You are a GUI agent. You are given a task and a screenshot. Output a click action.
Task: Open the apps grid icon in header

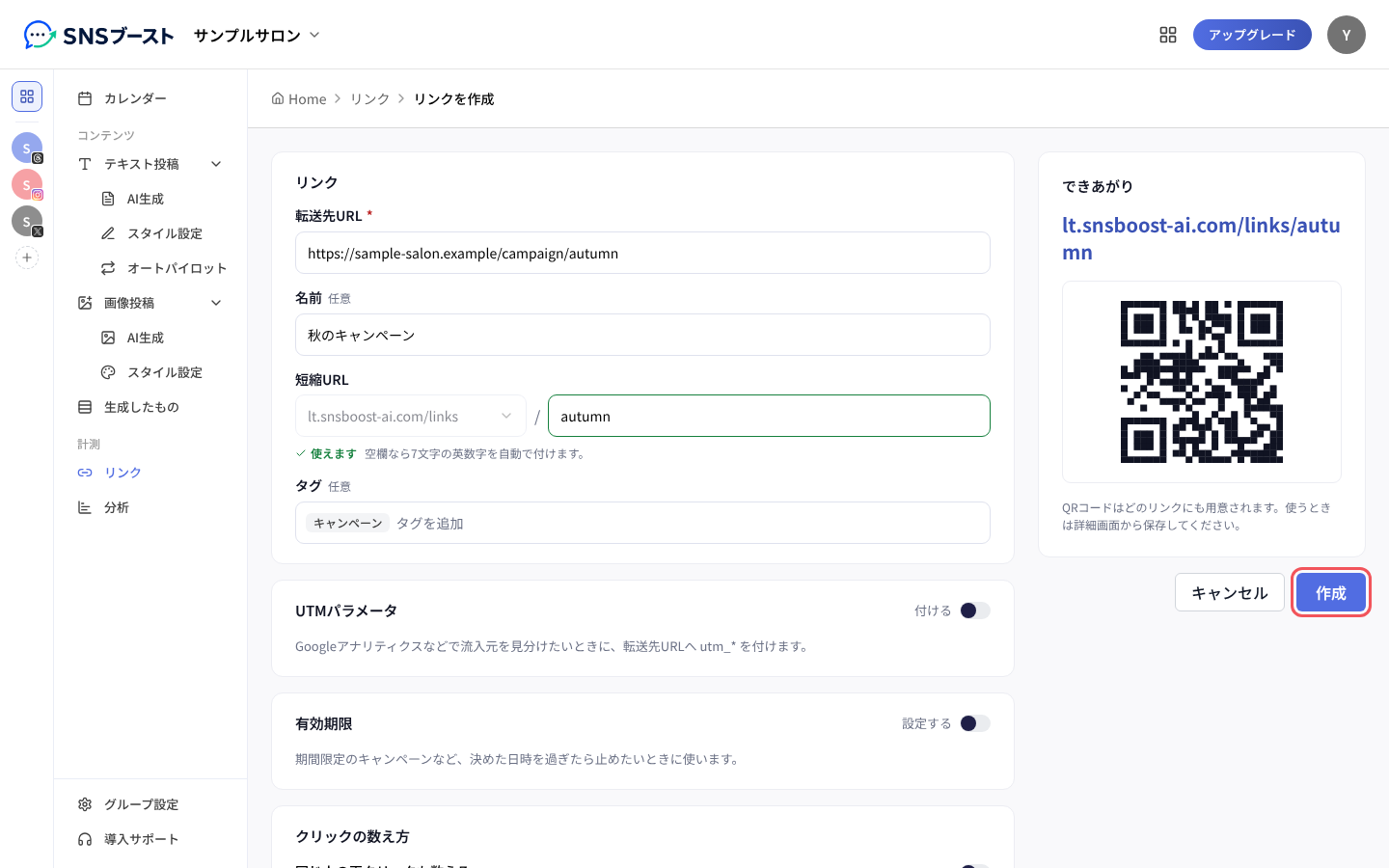(1168, 35)
